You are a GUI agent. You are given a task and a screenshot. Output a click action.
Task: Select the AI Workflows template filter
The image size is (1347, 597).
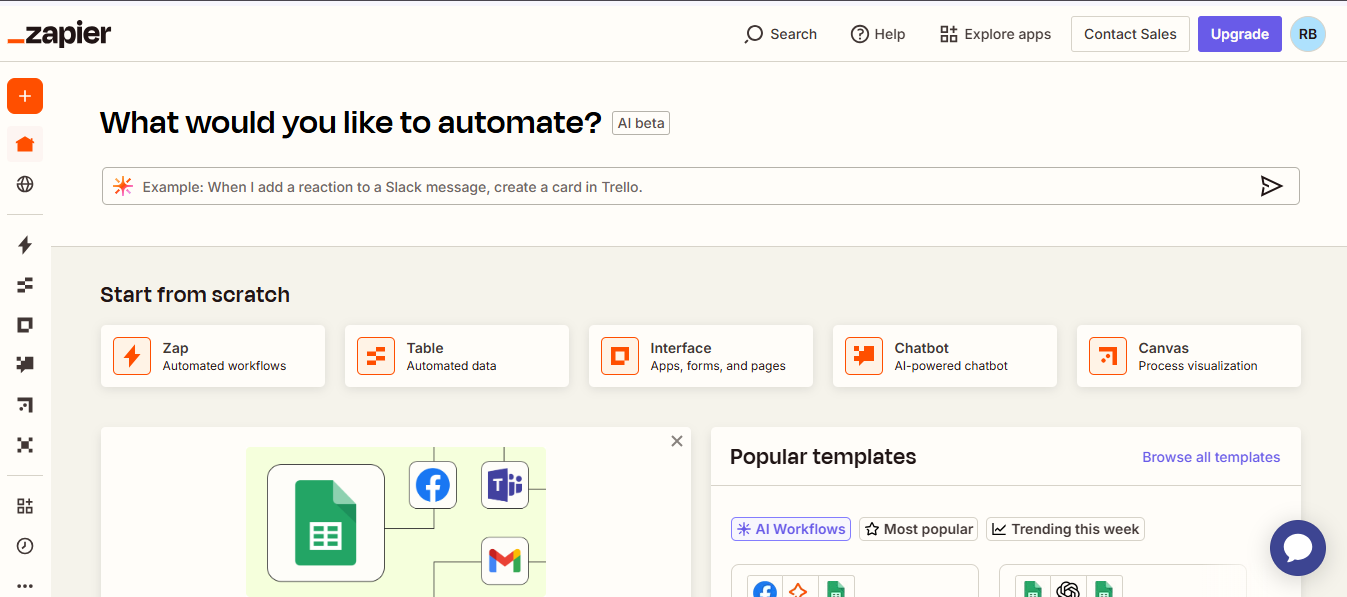(x=791, y=529)
